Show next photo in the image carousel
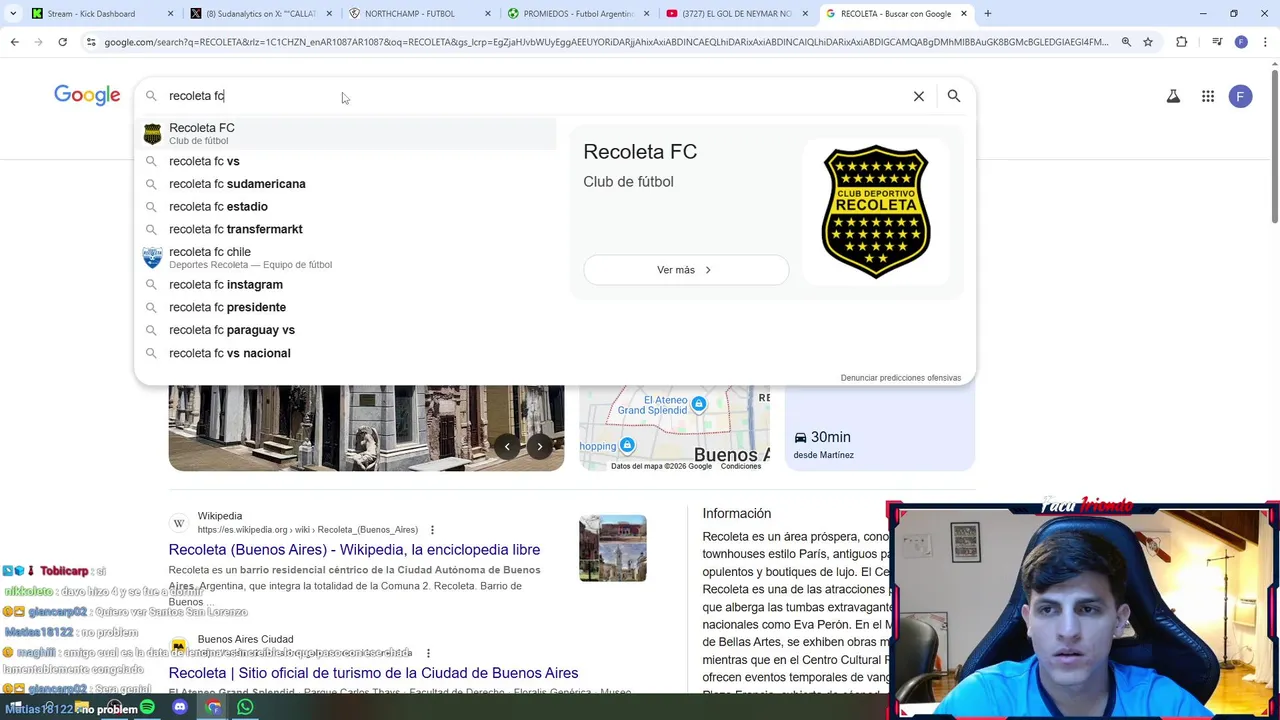 [539, 447]
